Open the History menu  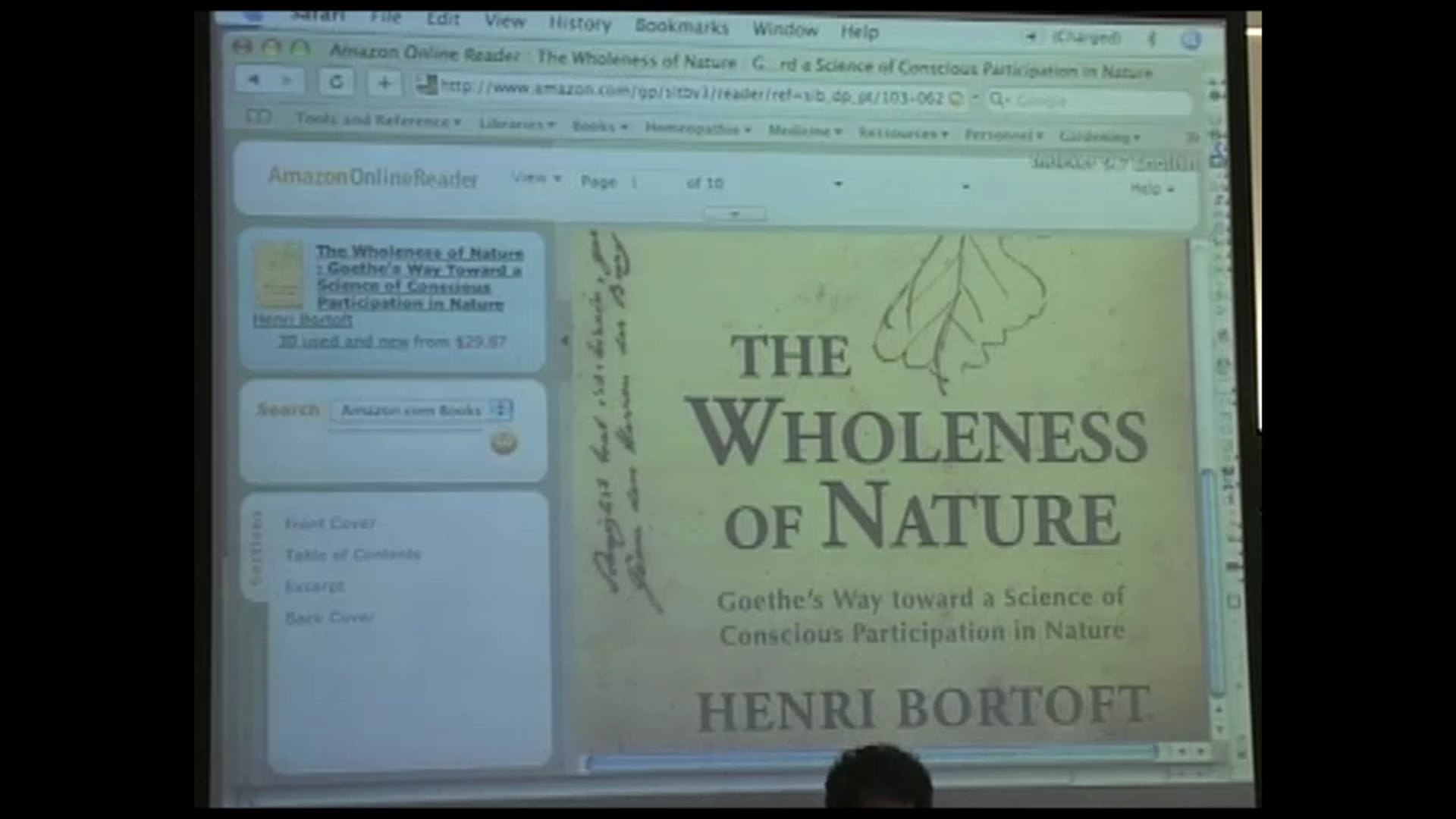click(579, 25)
